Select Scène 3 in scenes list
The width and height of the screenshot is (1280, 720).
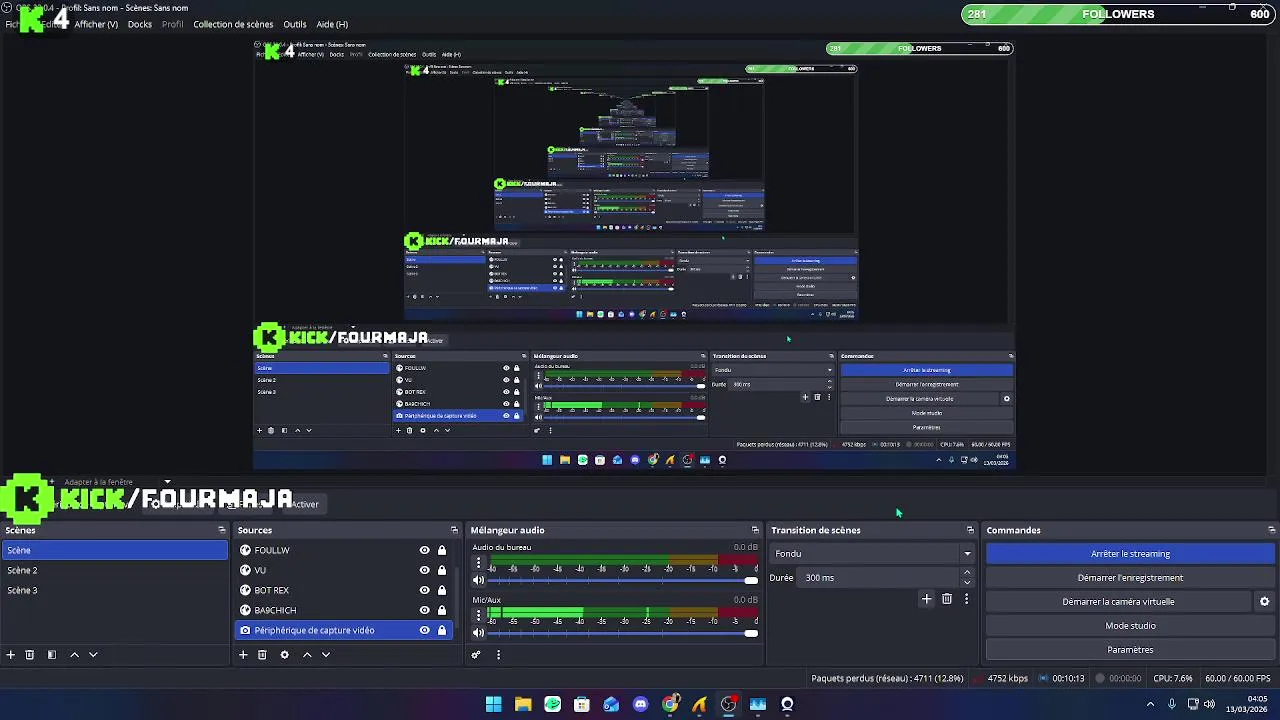pyautogui.click(x=114, y=590)
